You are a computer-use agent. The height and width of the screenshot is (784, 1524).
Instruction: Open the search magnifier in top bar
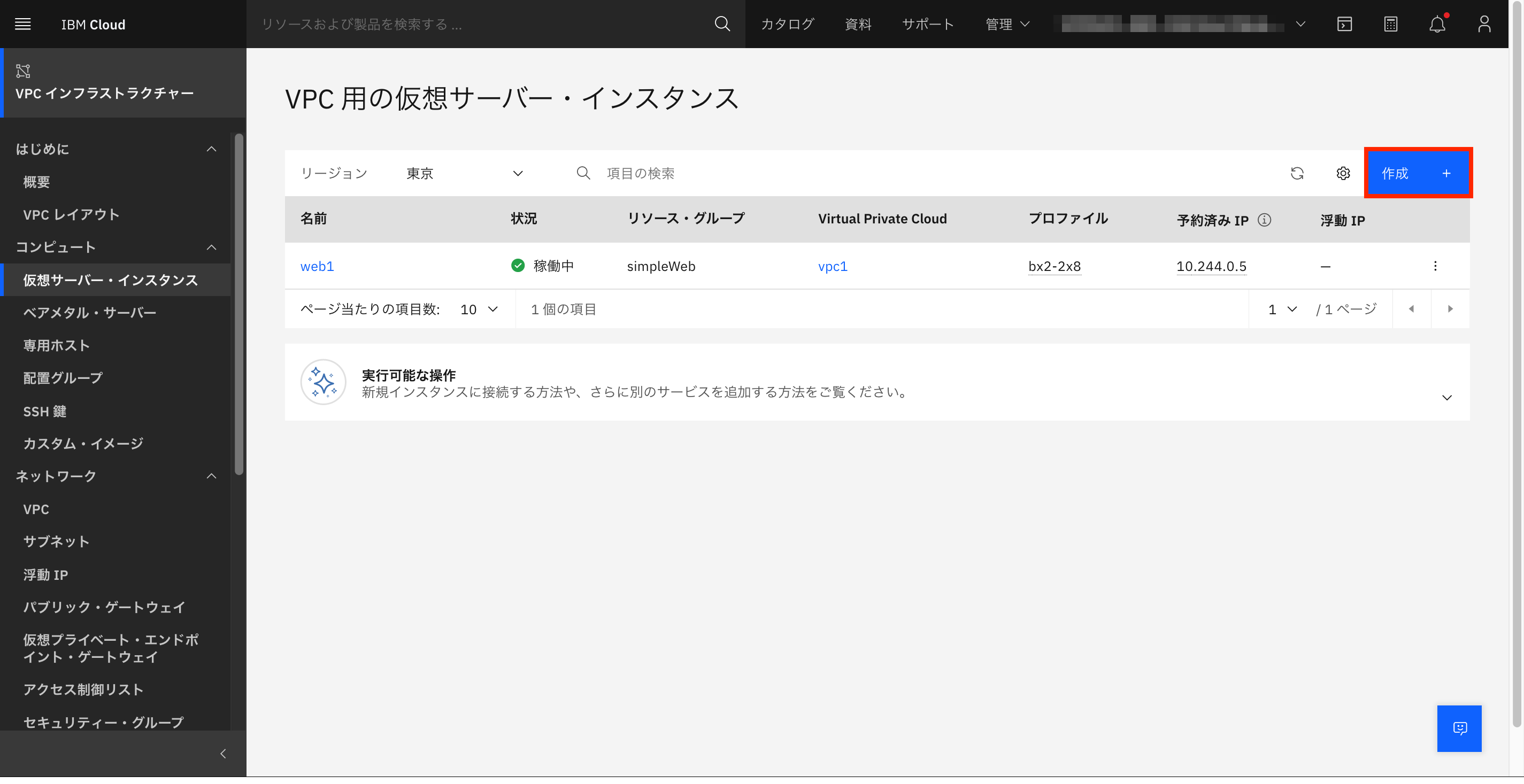tap(722, 24)
